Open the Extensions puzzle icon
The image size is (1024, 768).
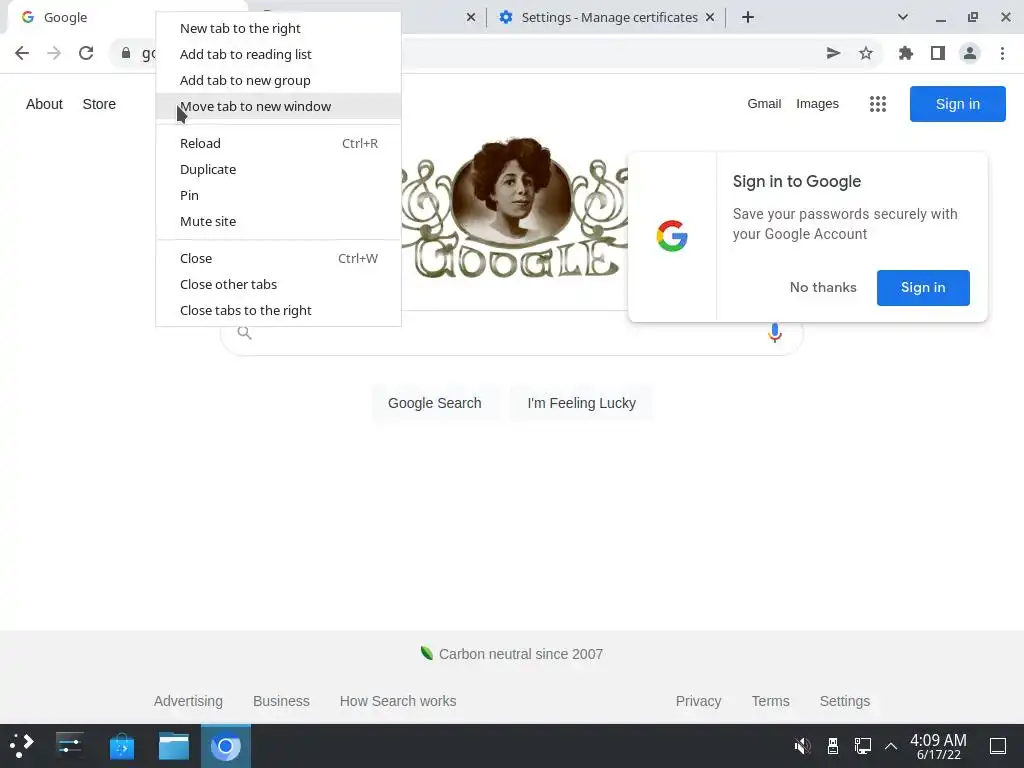point(906,53)
